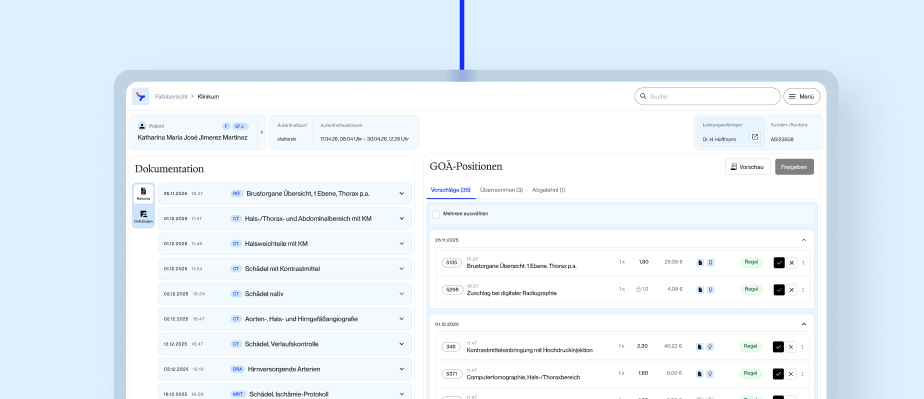Show lightbulb hint for position 5298

711,289
